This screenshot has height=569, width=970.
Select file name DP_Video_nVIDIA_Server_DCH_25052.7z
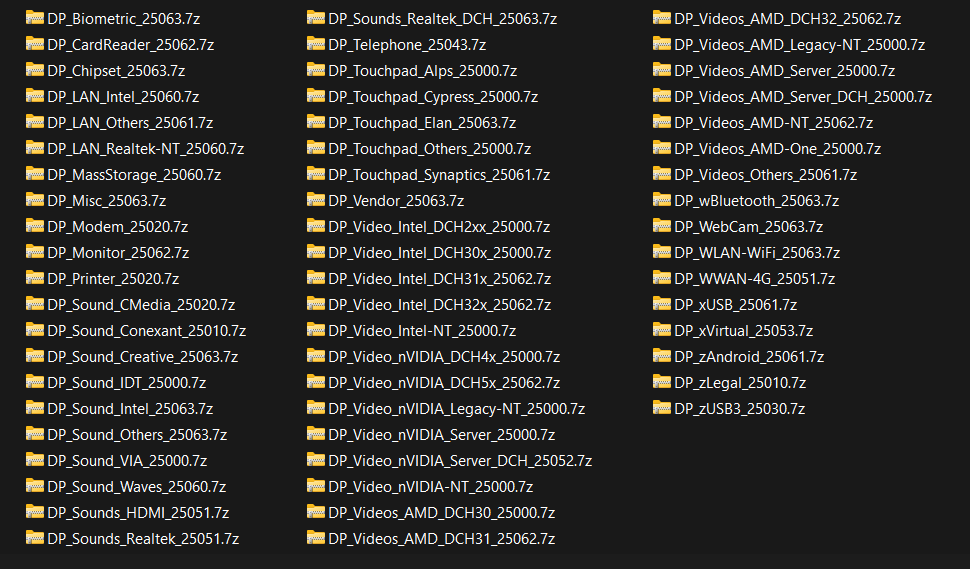[x=460, y=461]
